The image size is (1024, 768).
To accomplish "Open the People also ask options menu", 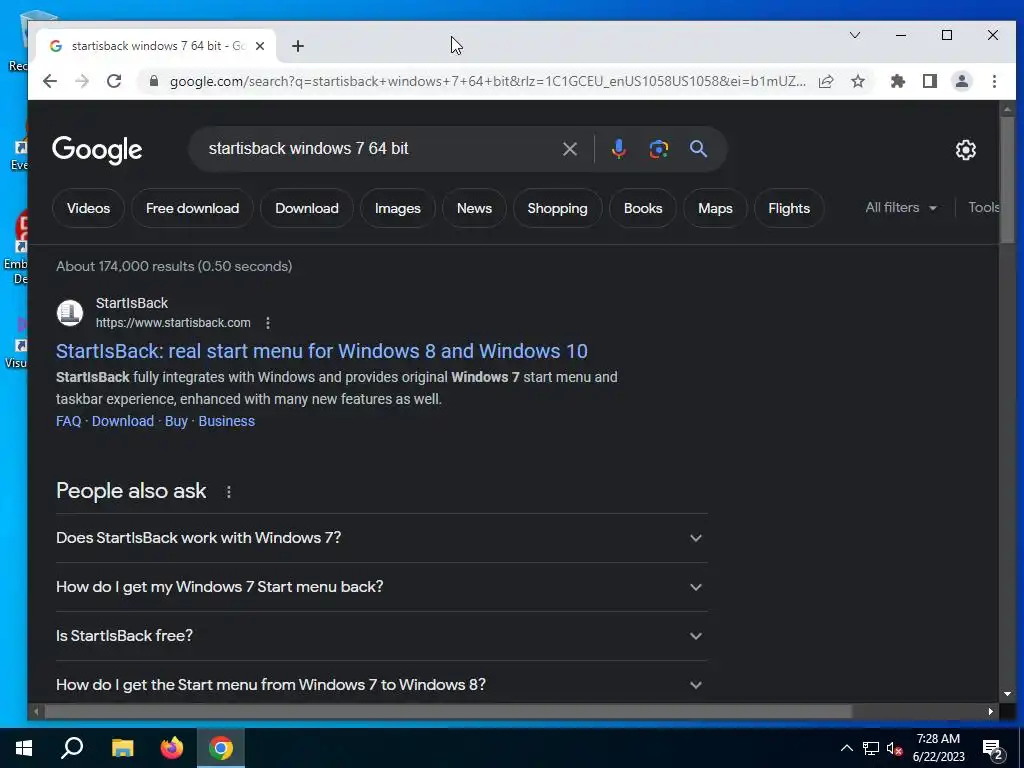I will click(x=229, y=492).
